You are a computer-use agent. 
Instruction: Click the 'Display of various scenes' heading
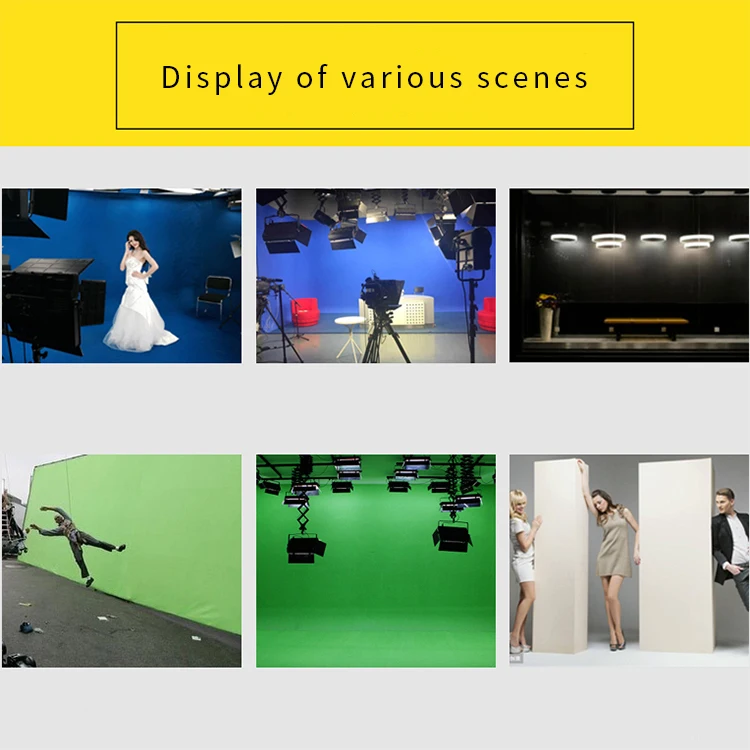pos(375,77)
